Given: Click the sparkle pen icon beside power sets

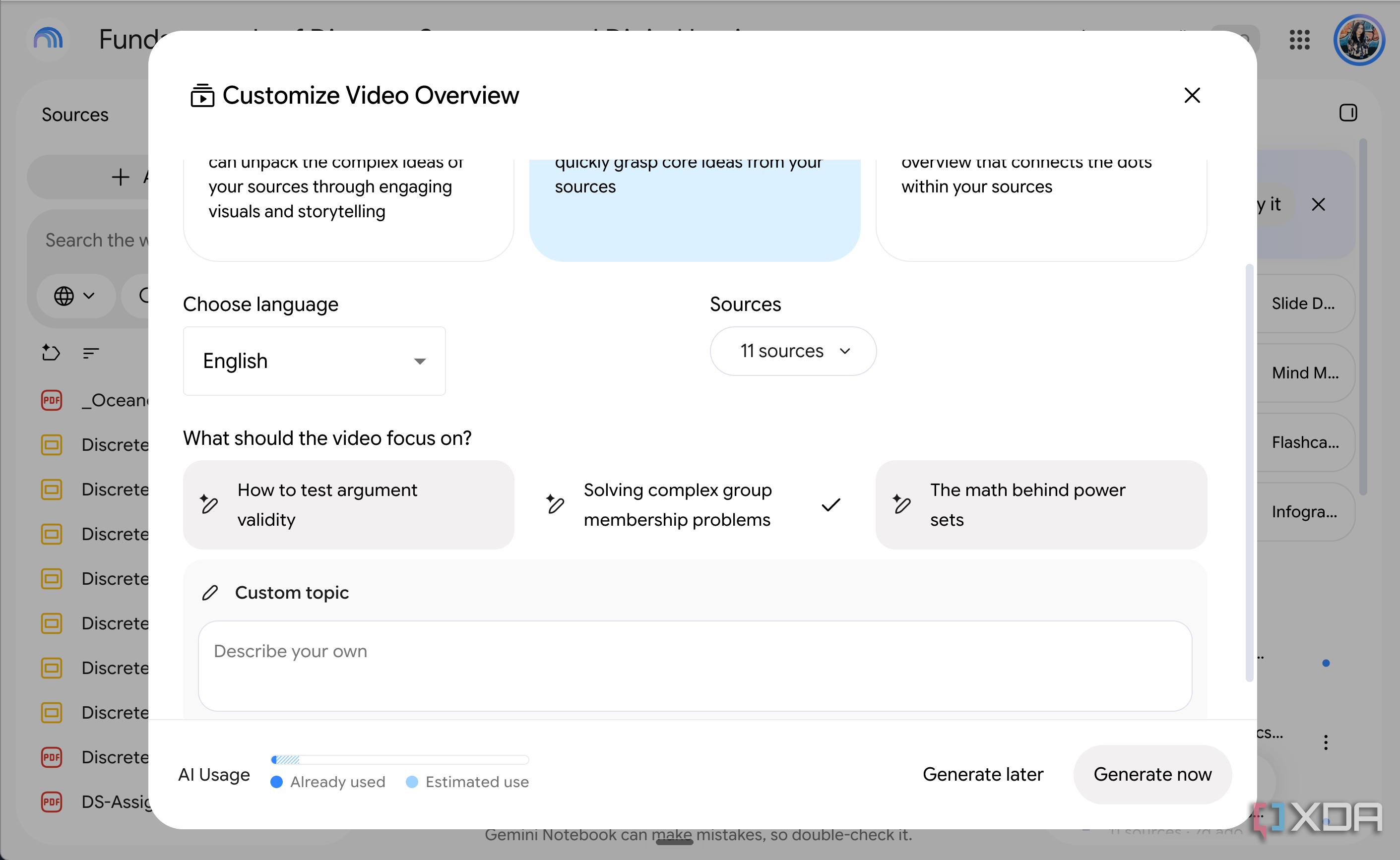Looking at the screenshot, I should point(902,504).
